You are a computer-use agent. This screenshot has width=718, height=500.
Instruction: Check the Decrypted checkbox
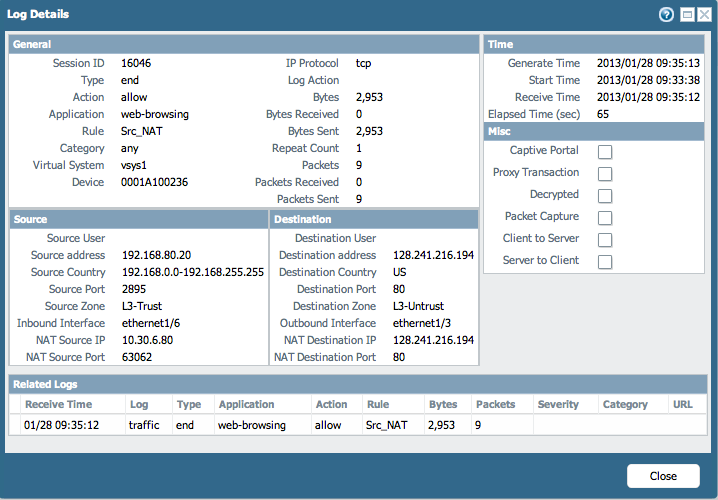(604, 196)
